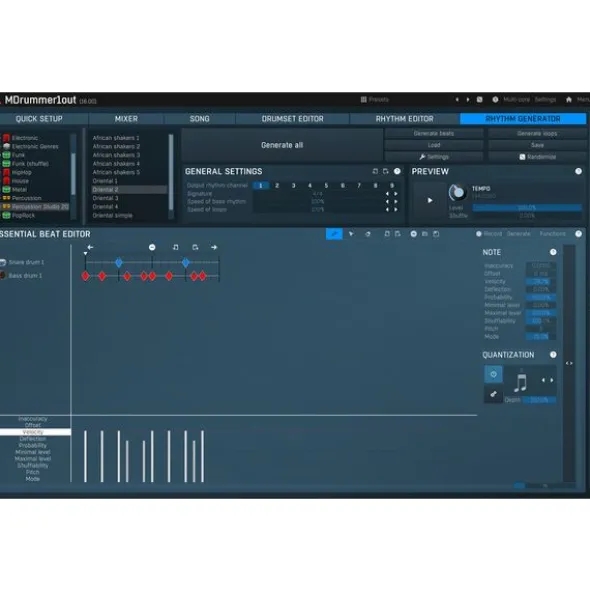
Task: Click the folder open icon in beat editor toolbar
Action: 425,234
